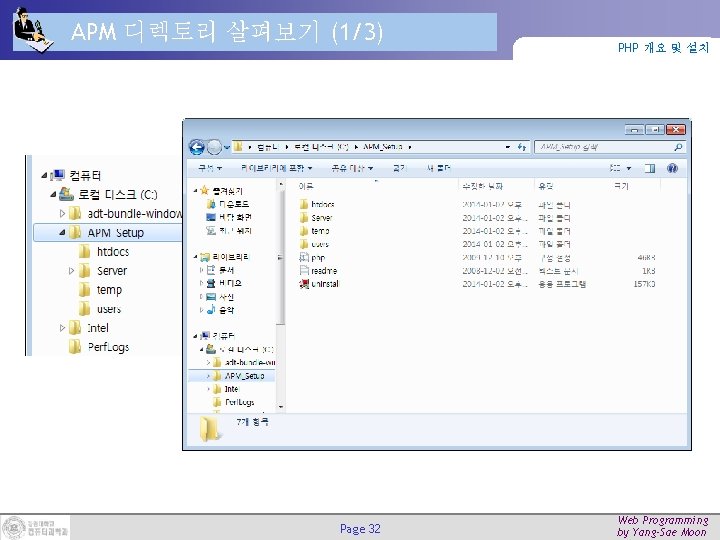Click 라이브러리 icon in Explorer navigation pane
The height and width of the screenshot is (540, 720).
[205, 257]
